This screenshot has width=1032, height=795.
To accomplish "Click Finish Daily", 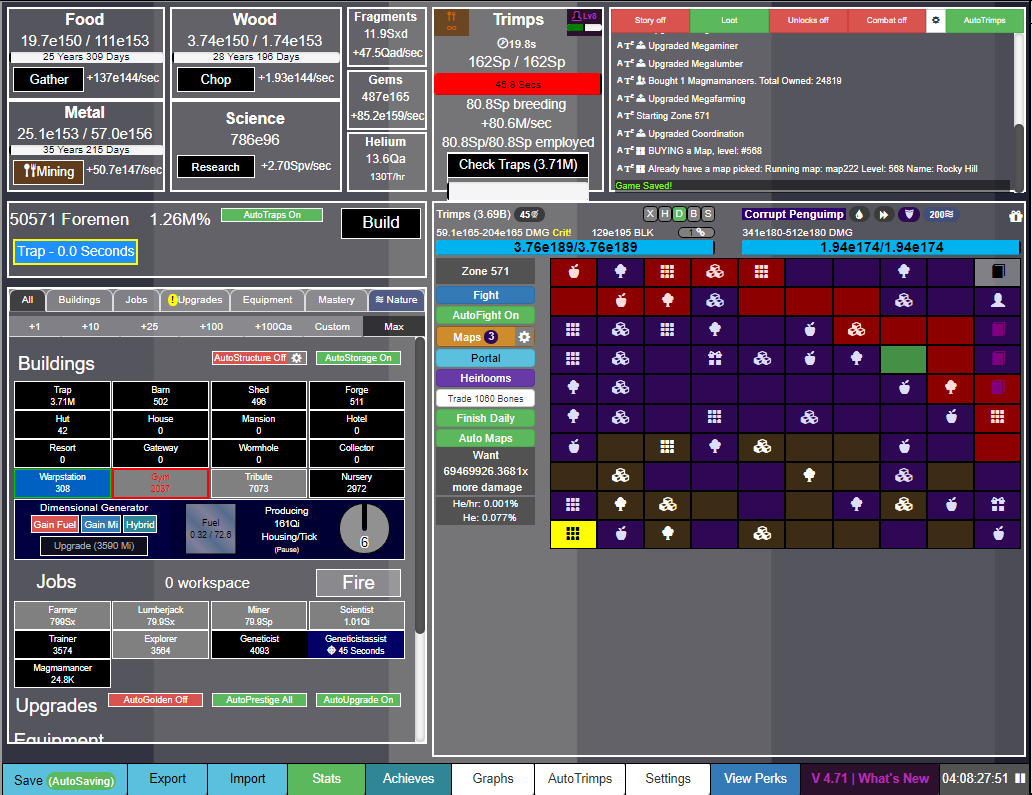I will coord(485,419).
